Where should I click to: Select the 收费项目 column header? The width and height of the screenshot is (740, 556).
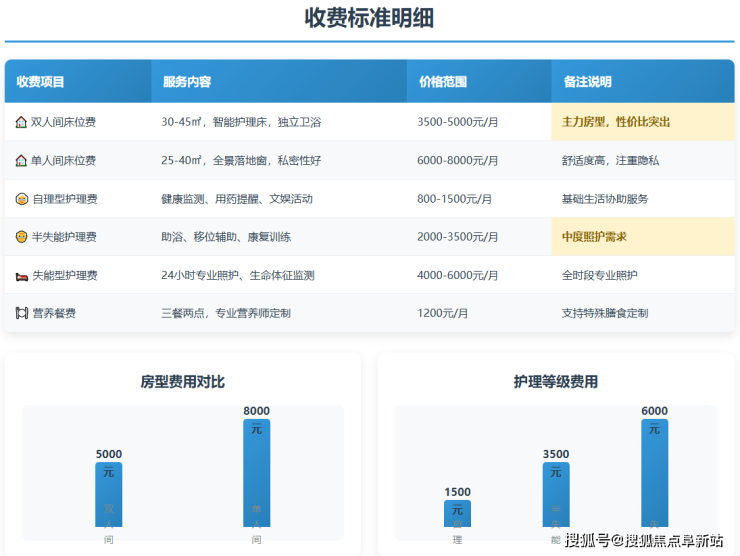[41, 82]
